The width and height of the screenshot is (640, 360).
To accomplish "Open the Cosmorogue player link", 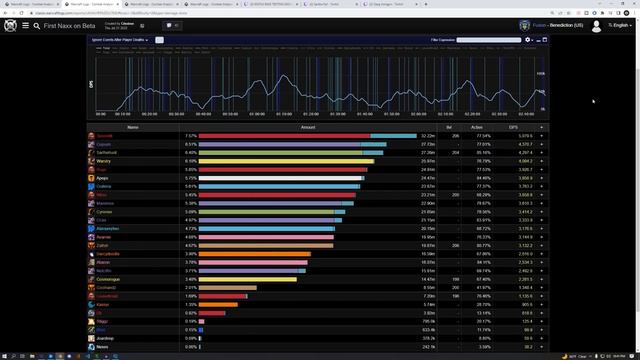I will [x=108, y=279].
